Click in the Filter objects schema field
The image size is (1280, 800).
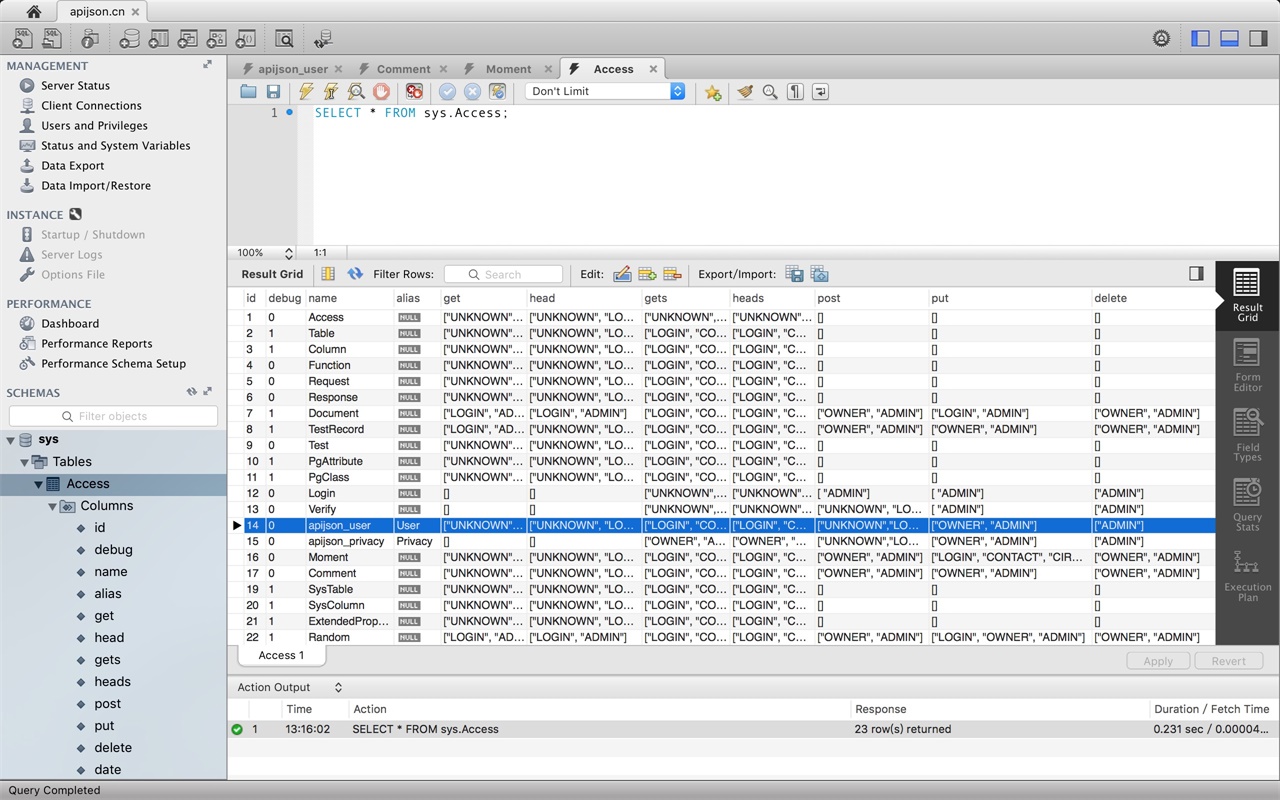pyautogui.click(x=113, y=416)
